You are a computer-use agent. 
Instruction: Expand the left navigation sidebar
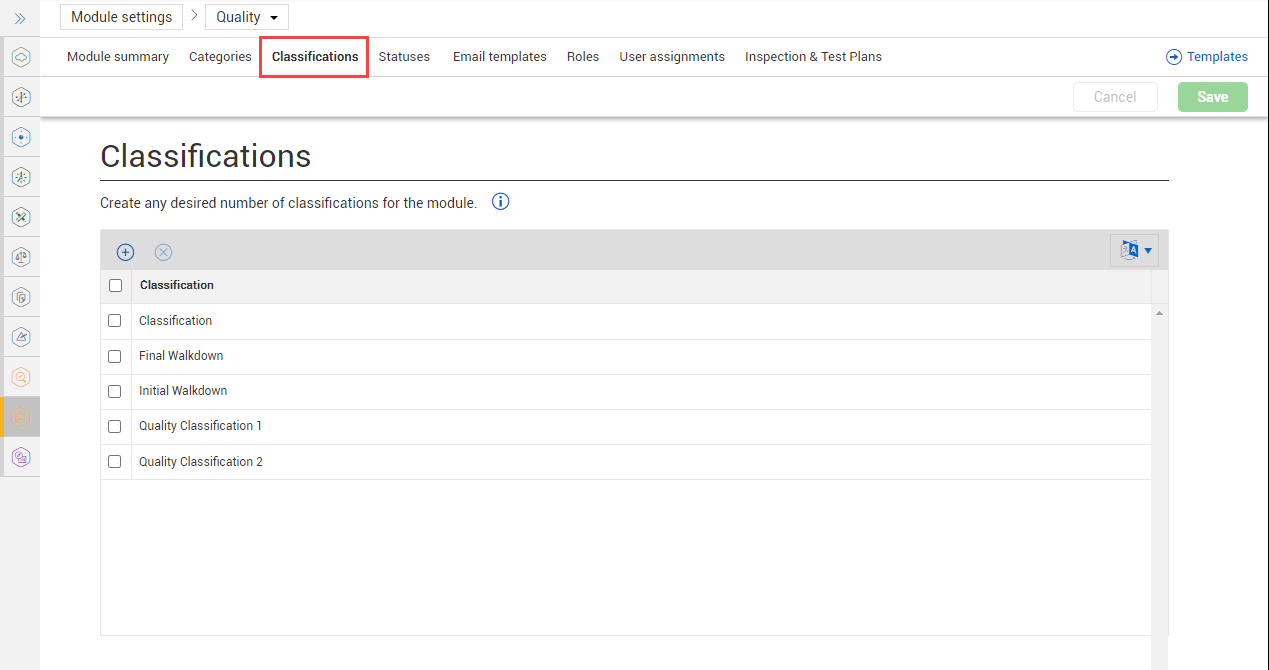[x=19, y=18]
